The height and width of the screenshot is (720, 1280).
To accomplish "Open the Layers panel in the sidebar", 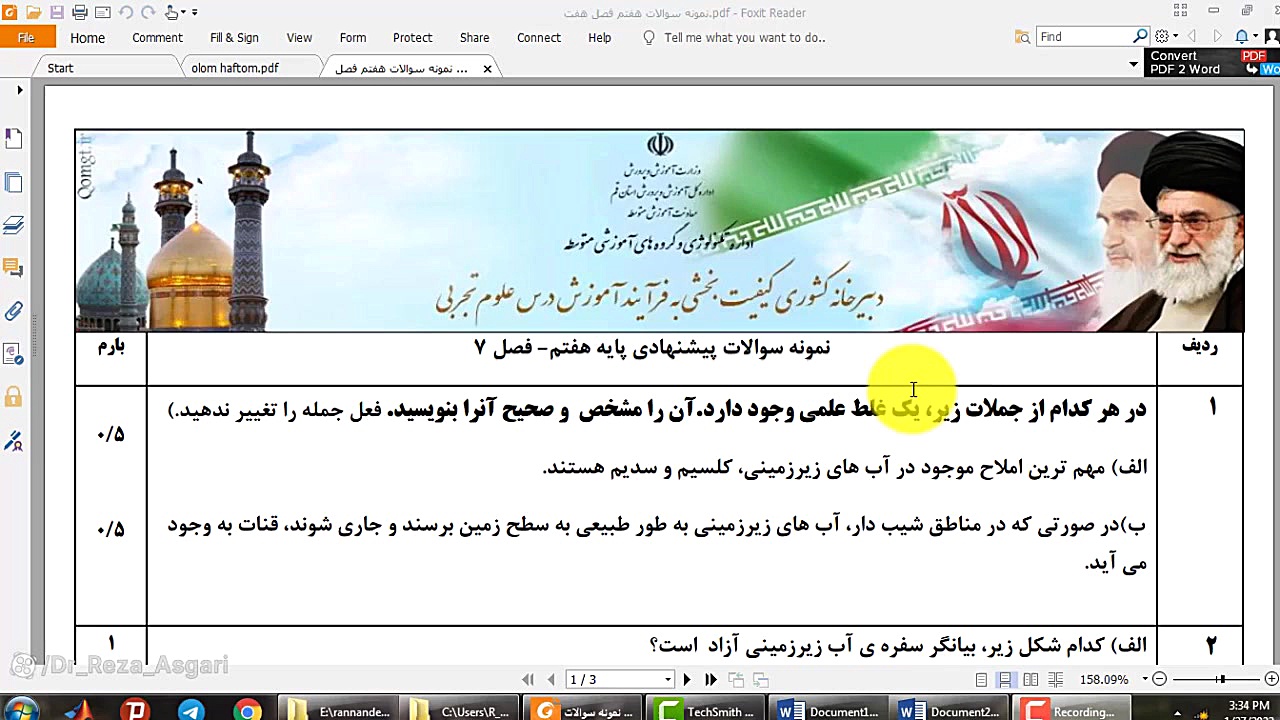I will [14, 225].
